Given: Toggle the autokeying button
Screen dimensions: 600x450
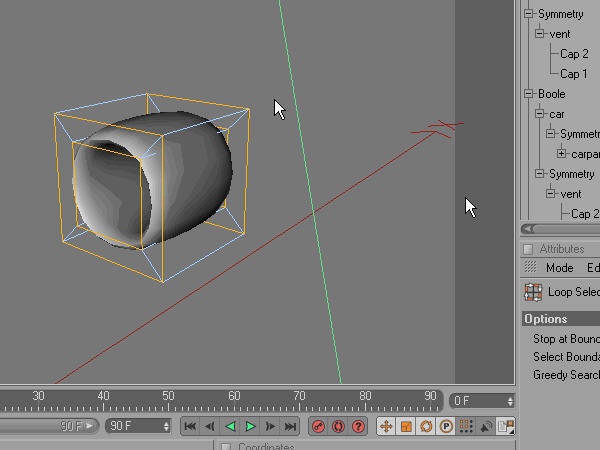Looking at the screenshot, I should 338,426.
